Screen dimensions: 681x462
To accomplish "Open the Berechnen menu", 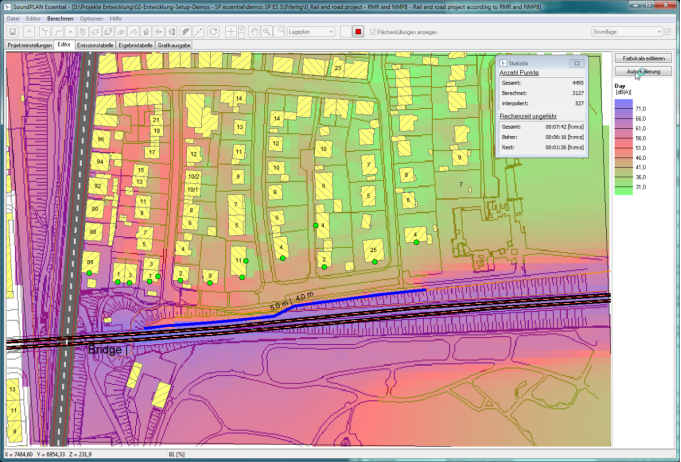I will click(59, 19).
